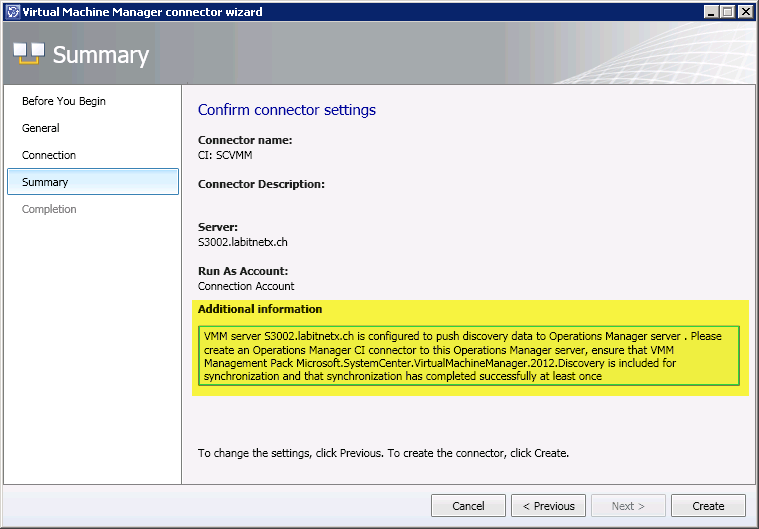This screenshot has height=529, width=759.
Task: Click the Completion step in the sidebar
Action: click(x=49, y=209)
